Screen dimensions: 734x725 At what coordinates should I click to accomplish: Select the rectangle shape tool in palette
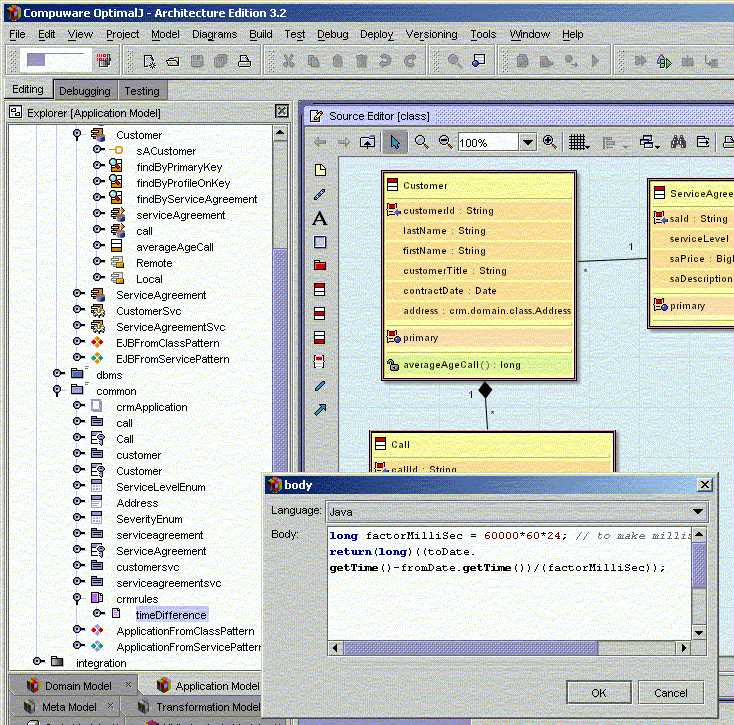(320, 242)
